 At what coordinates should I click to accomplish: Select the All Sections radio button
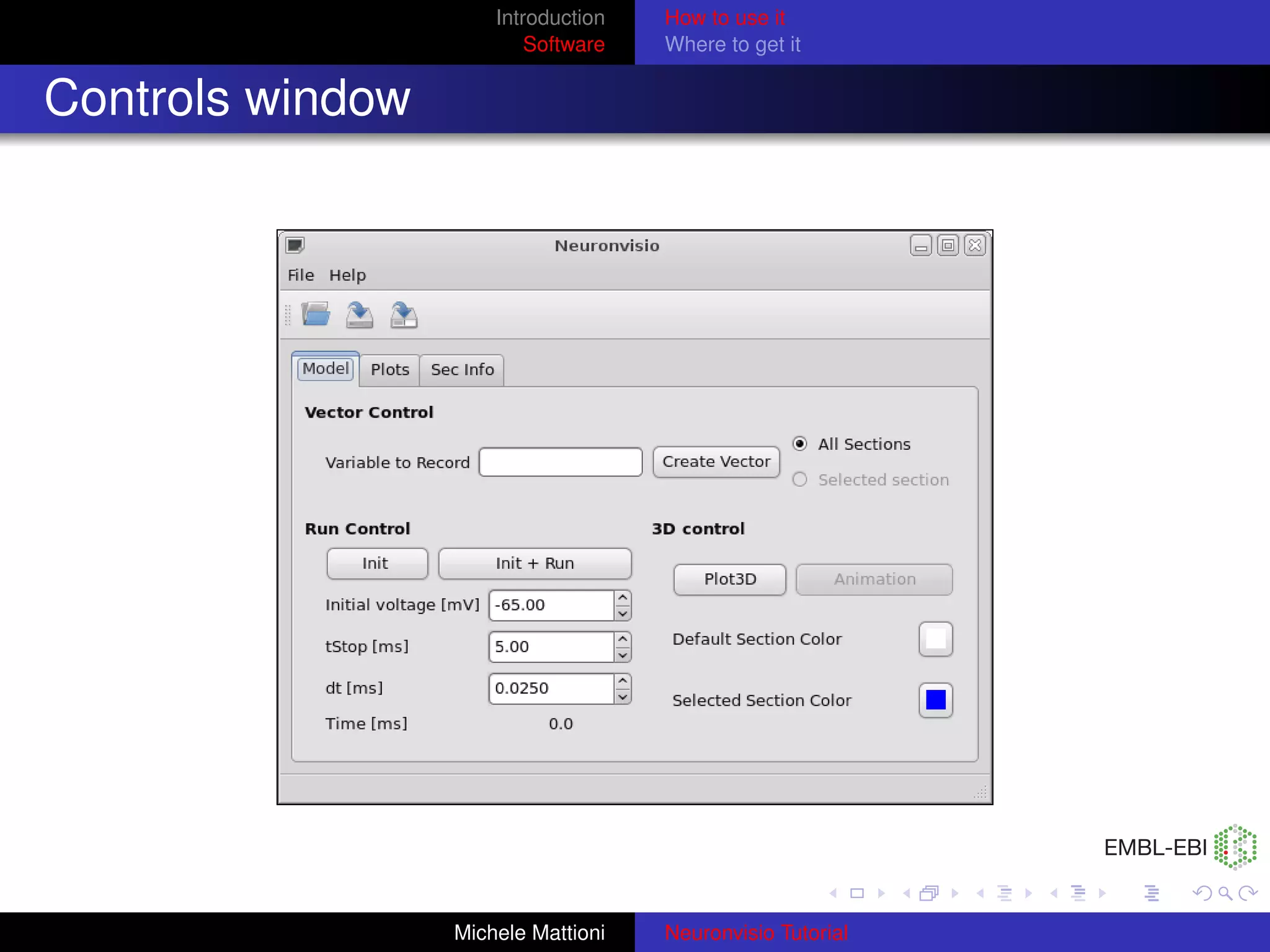coord(800,444)
